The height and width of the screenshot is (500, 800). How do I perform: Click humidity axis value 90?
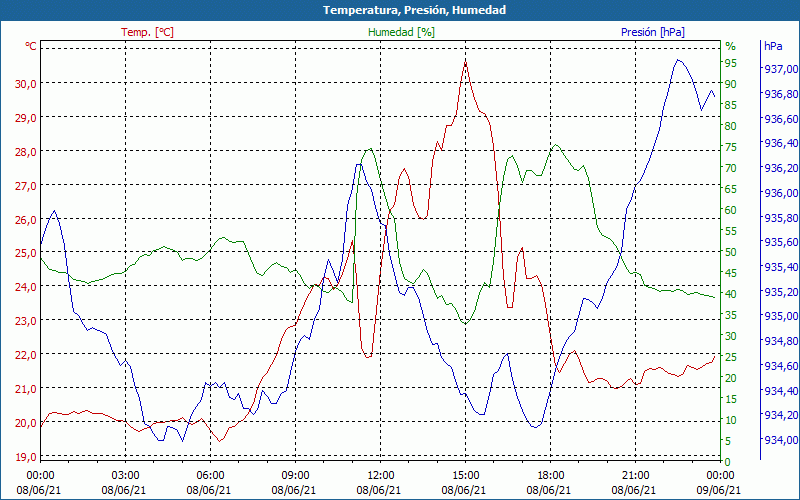tap(731, 84)
